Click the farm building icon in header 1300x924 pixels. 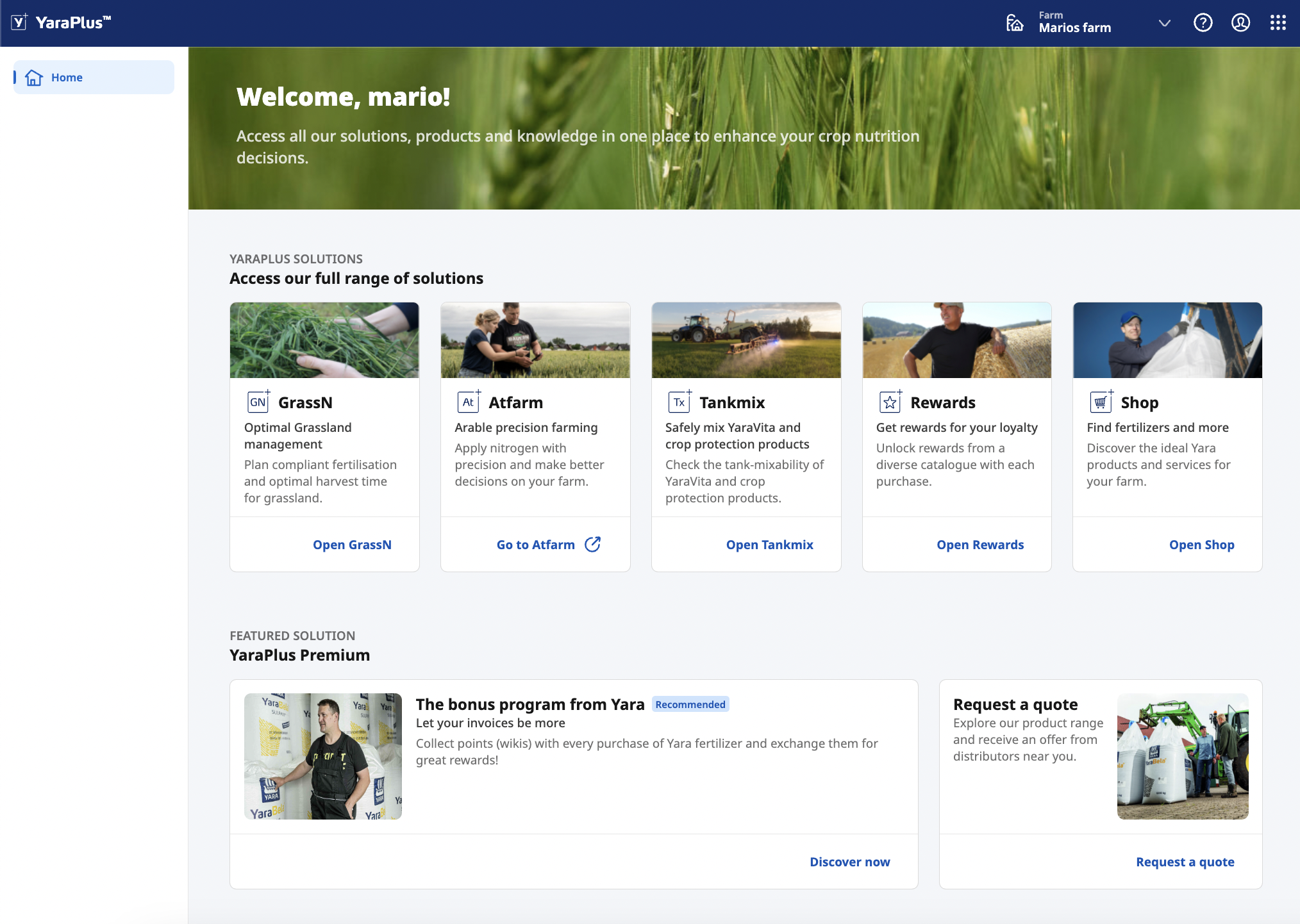click(x=1015, y=23)
